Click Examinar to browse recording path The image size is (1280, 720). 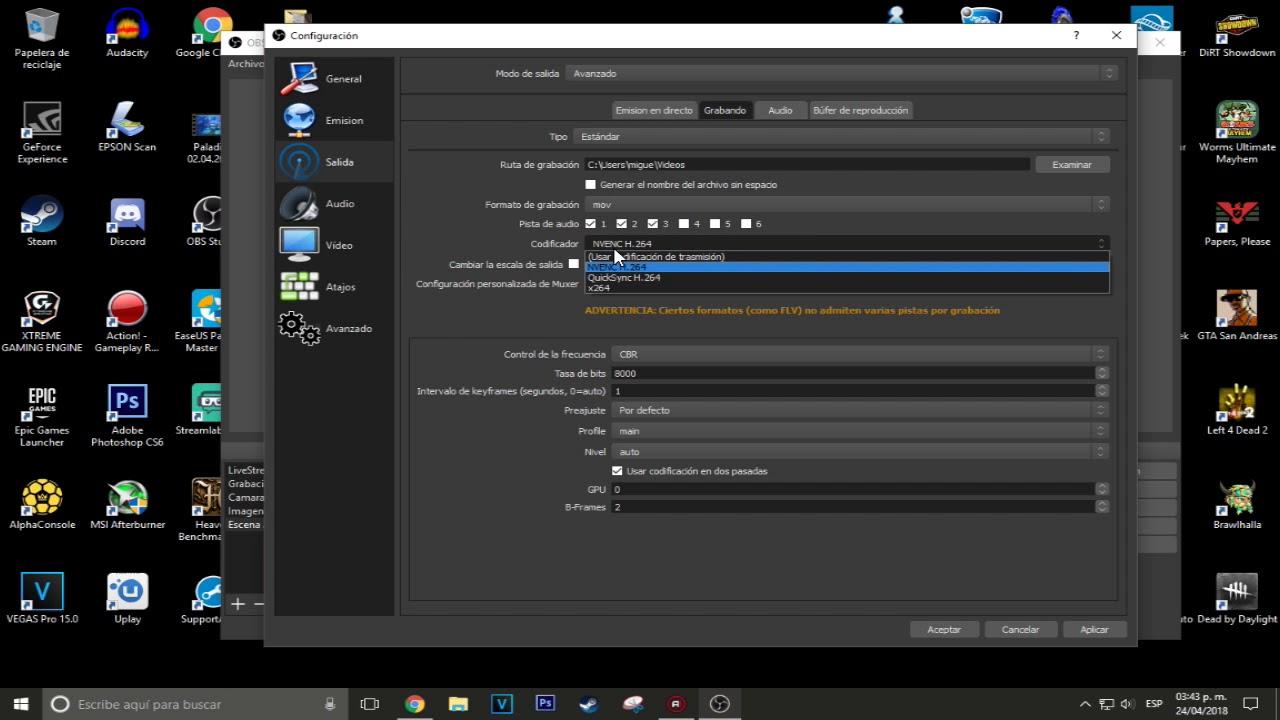(1071, 163)
